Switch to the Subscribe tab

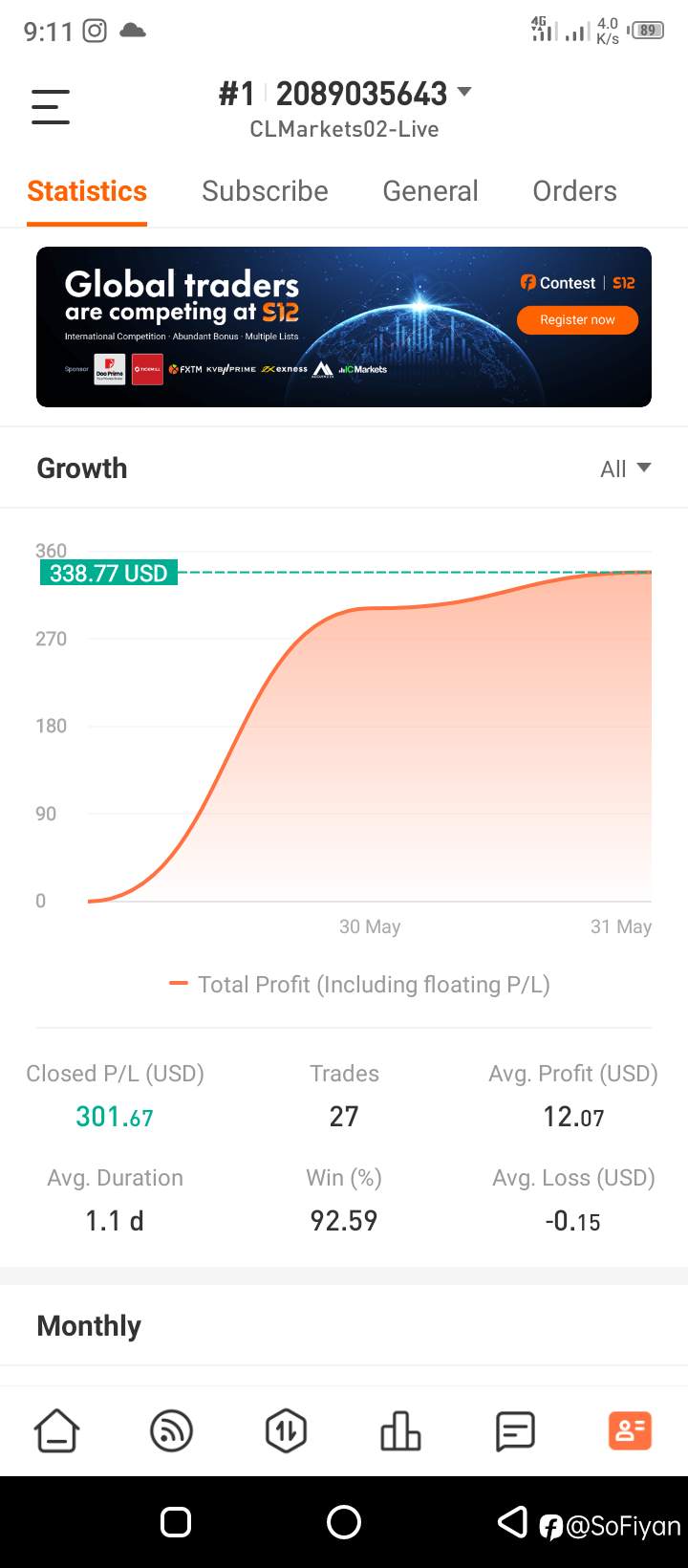click(x=265, y=191)
